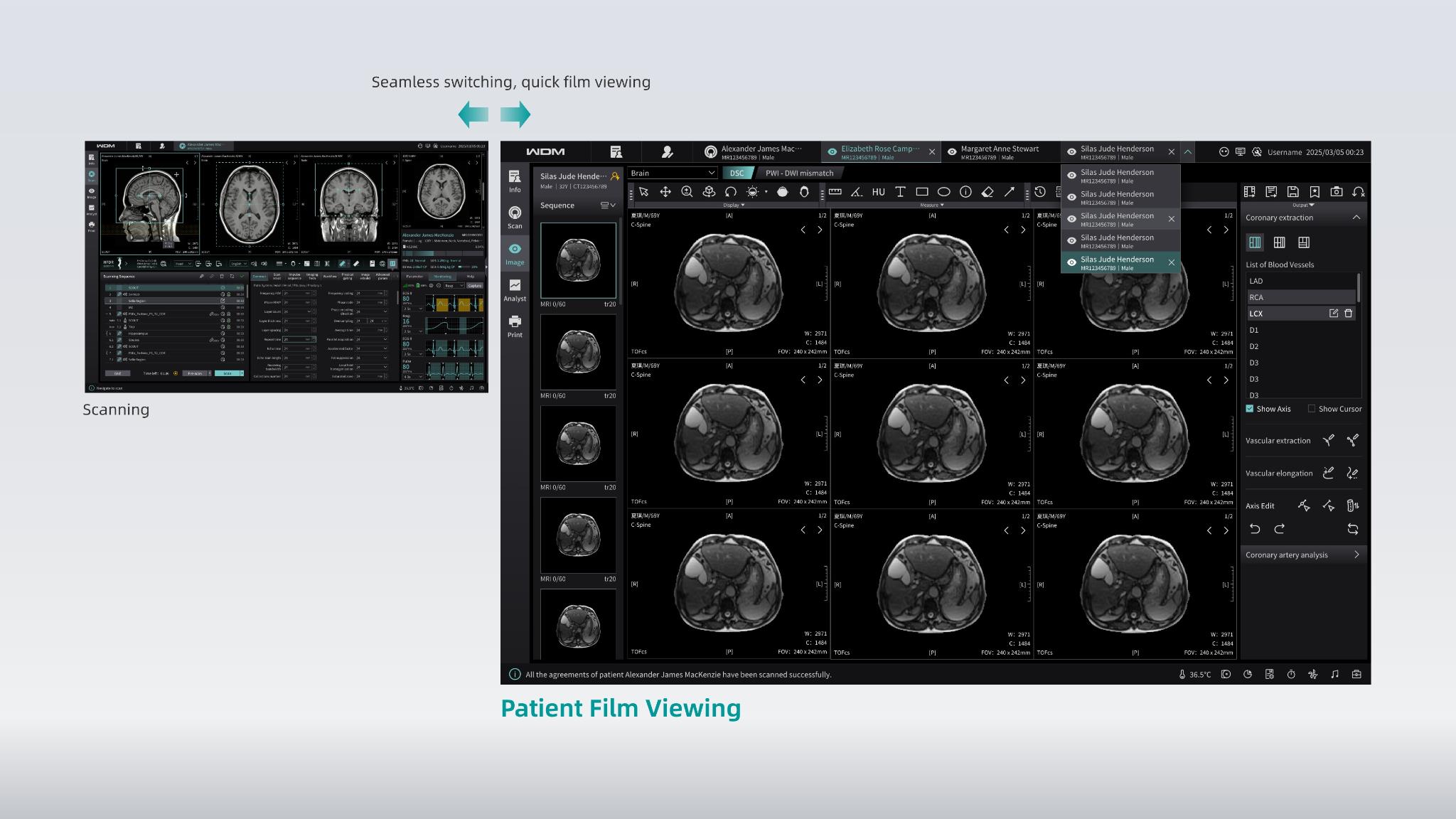Select the ruler measurement tool

click(835, 192)
